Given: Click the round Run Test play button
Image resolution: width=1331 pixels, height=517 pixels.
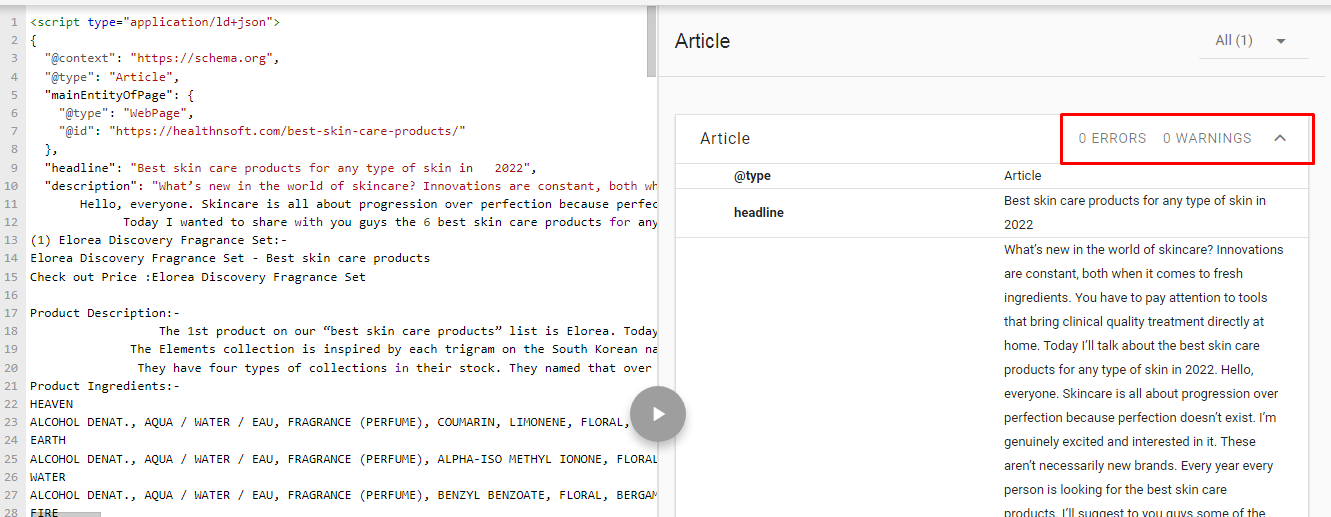Looking at the screenshot, I should coord(658,413).
